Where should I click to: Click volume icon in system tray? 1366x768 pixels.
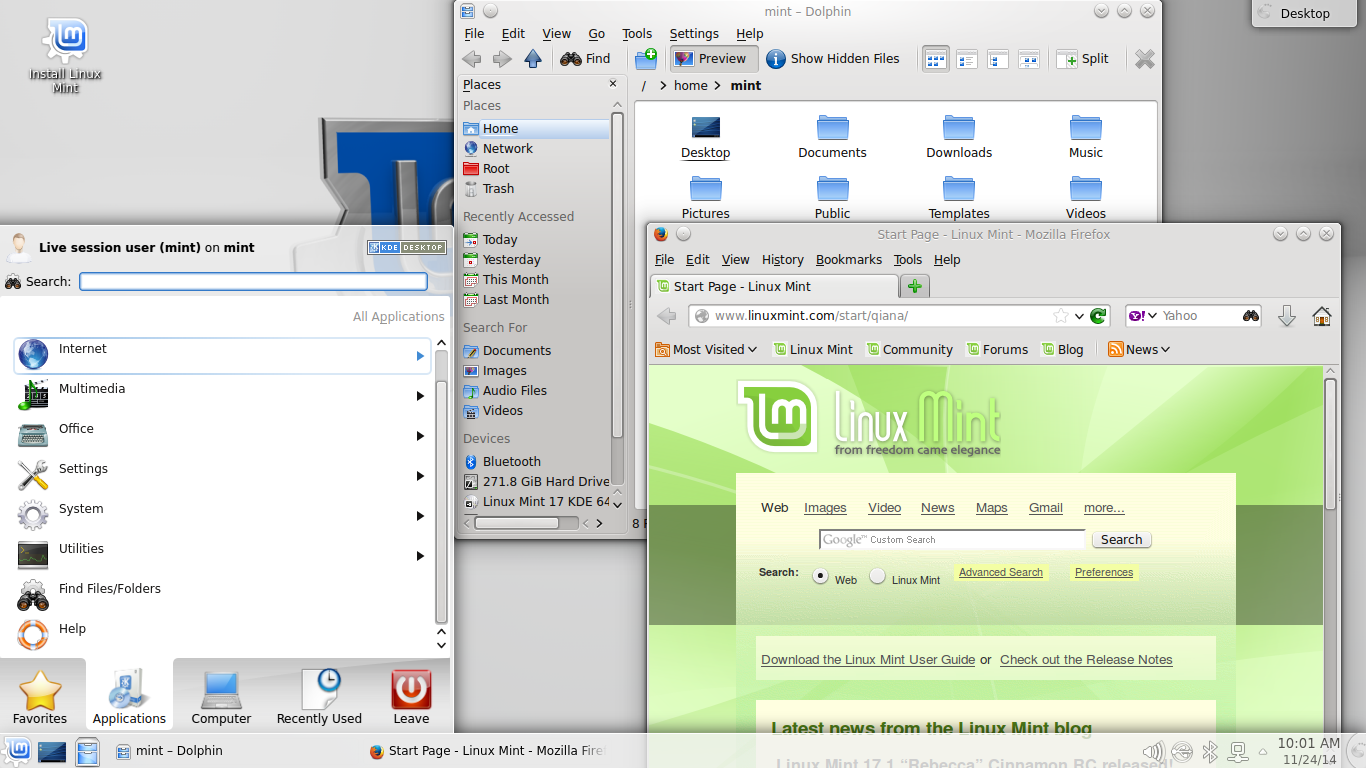point(1153,751)
